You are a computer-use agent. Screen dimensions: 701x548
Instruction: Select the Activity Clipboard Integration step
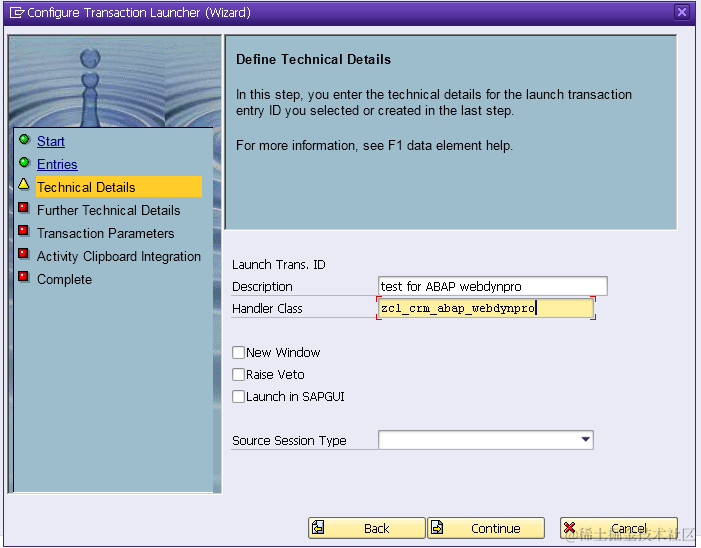point(119,256)
